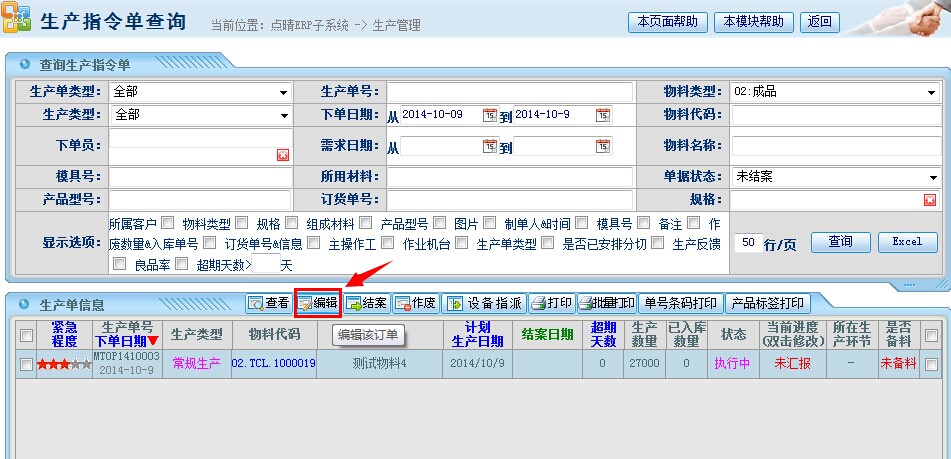This screenshot has height=459, width=951.
Task: Tick the 图片 display option checkbox
Action: (490, 222)
